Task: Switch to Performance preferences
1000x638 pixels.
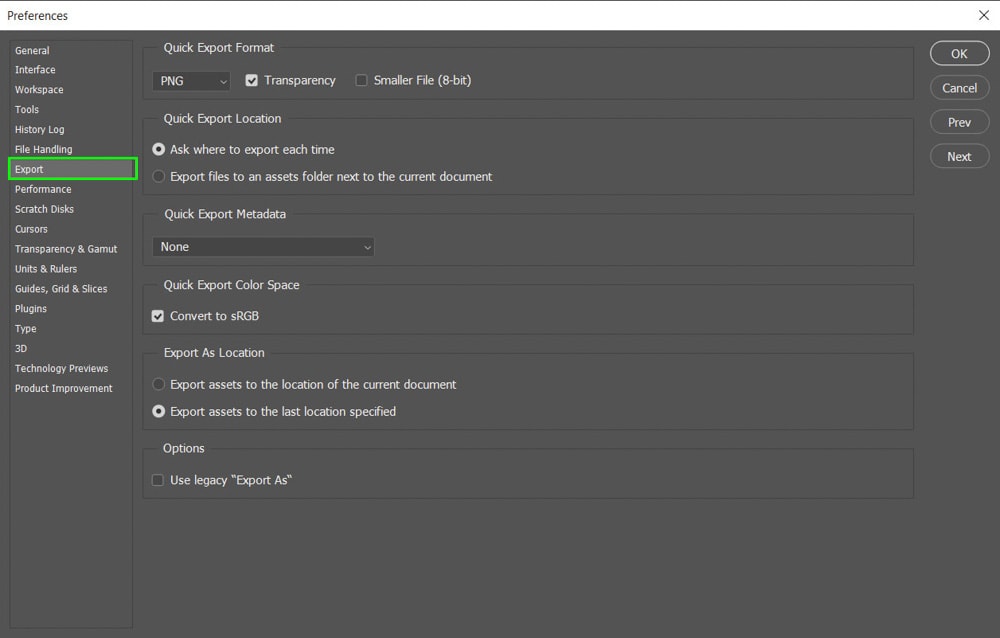Action: (x=43, y=189)
